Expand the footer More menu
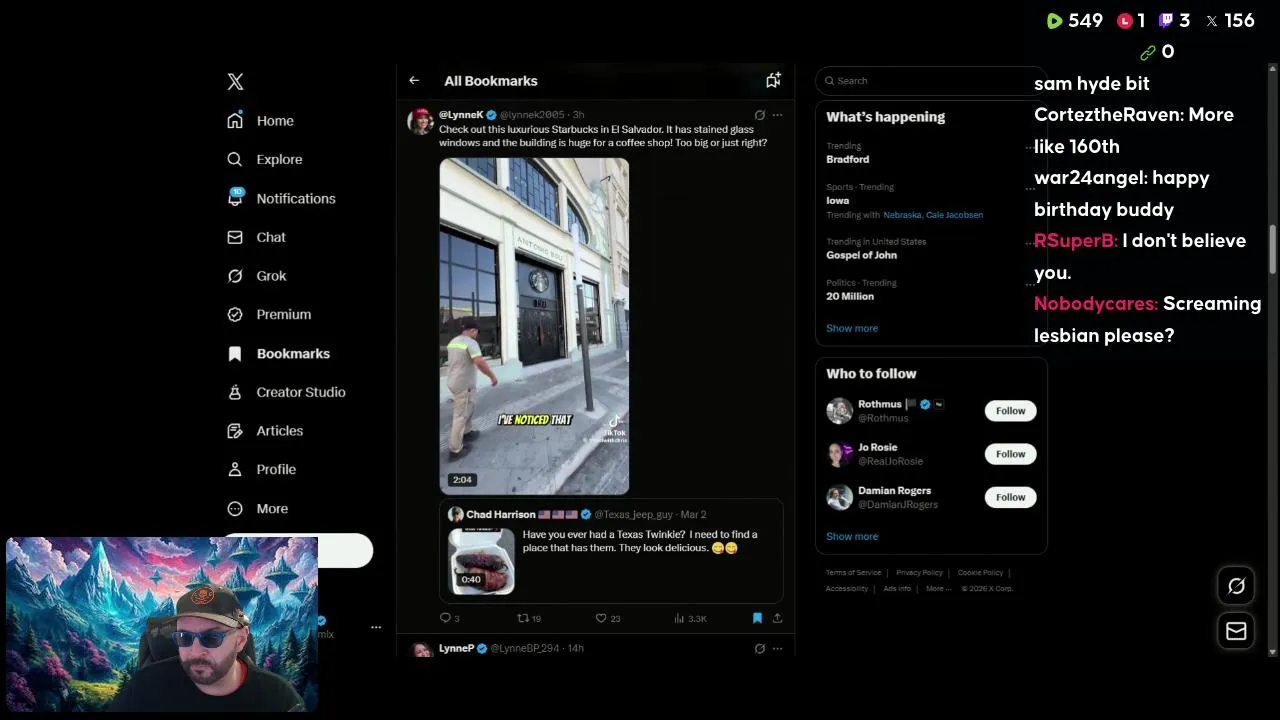Image resolution: width=1280 pixels, height=720 pixels. 936,589
